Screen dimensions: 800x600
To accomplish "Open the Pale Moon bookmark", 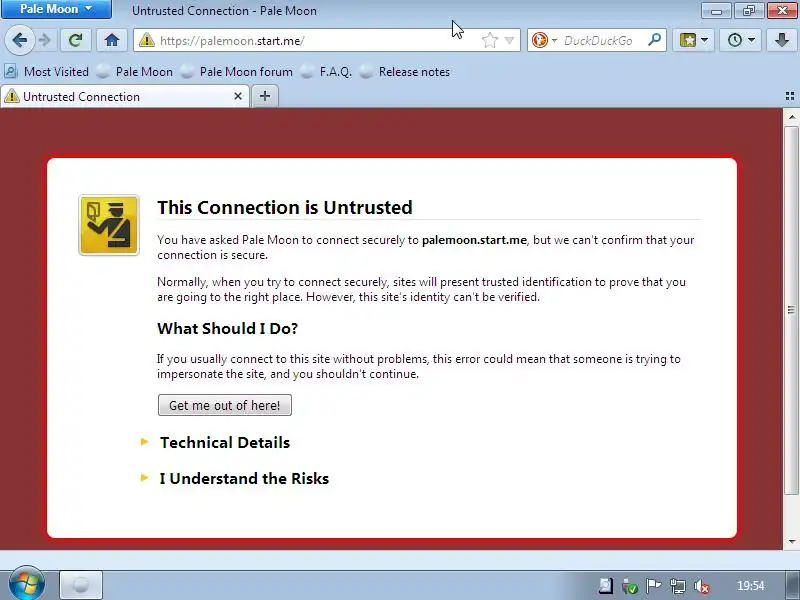I will click(x=135, y=71).
